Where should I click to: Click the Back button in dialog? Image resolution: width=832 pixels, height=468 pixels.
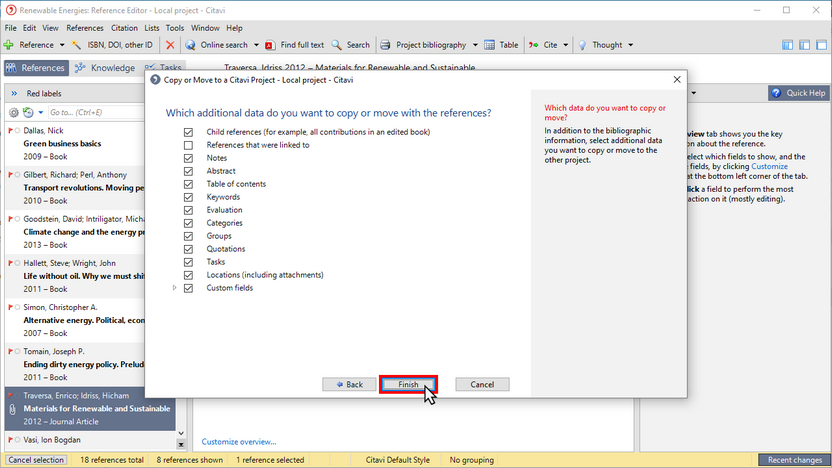click(x=349, y=385)
